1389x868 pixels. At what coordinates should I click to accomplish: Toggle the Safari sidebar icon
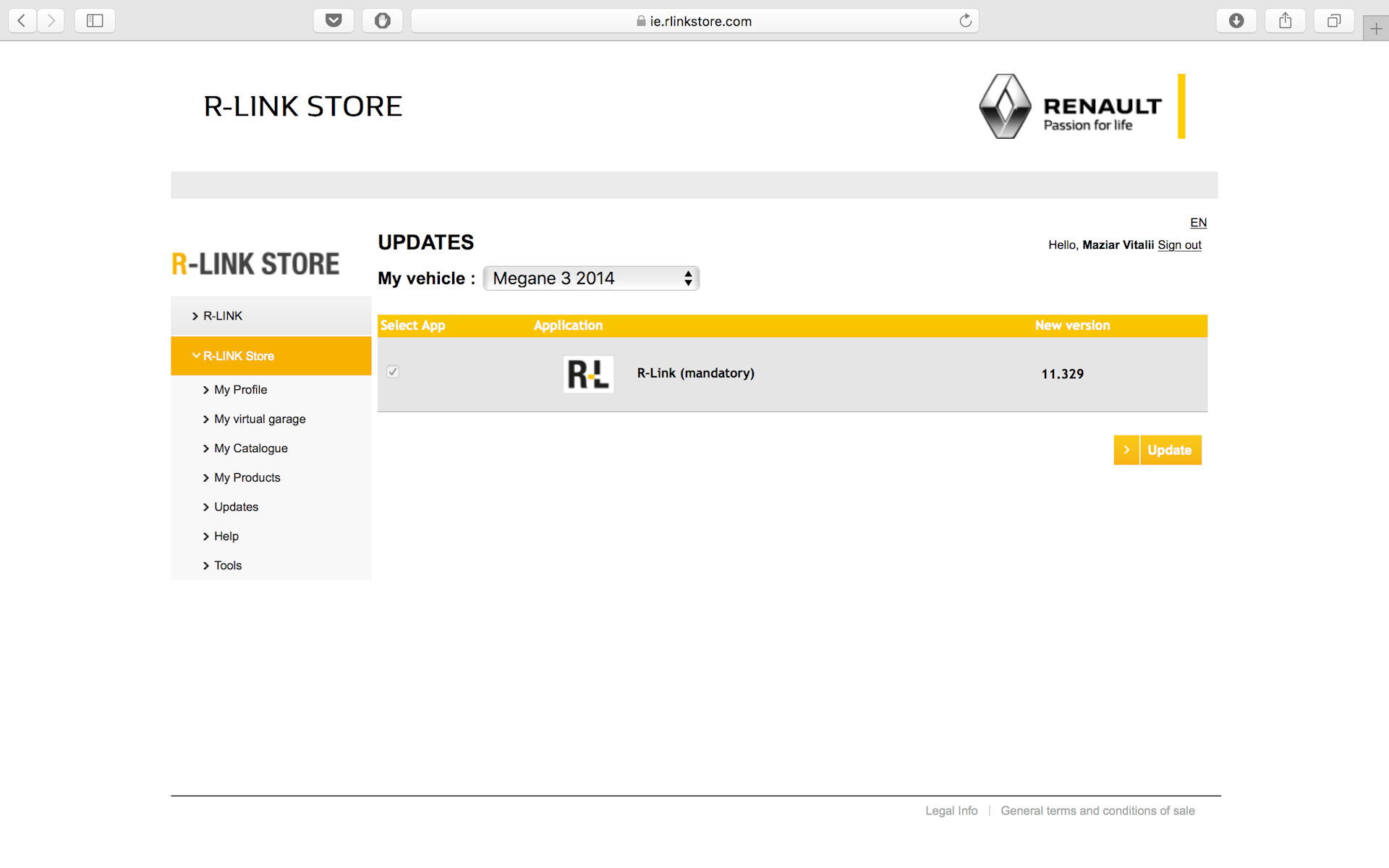(x=95, y=20)
